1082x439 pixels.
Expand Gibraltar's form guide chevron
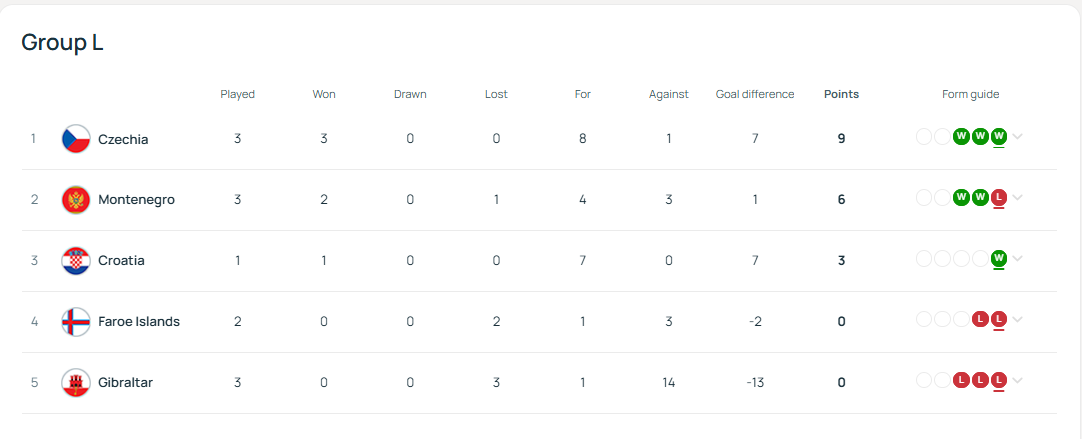[x=1018, y=380]
